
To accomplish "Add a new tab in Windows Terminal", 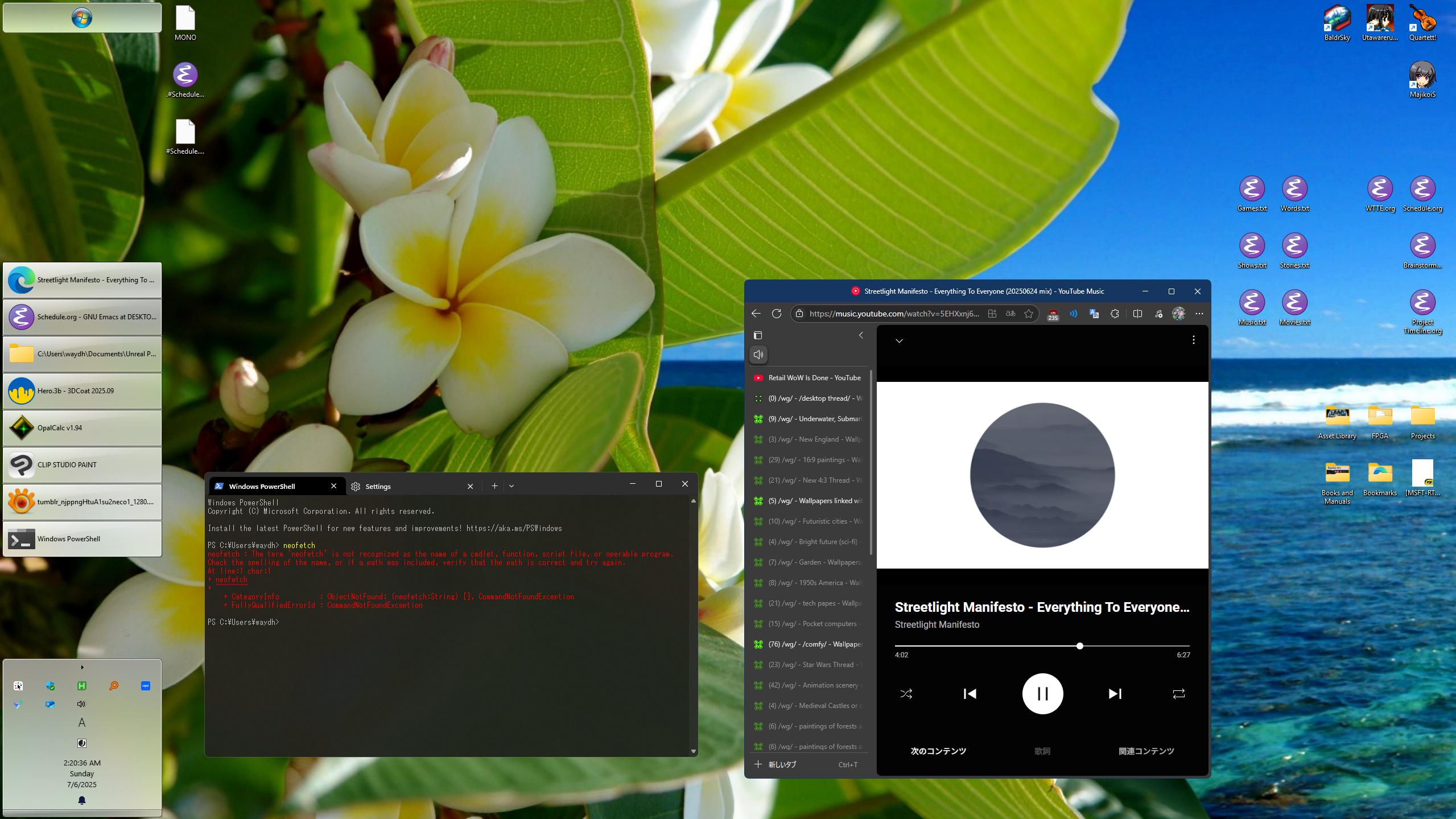I will tap(494, 486).
